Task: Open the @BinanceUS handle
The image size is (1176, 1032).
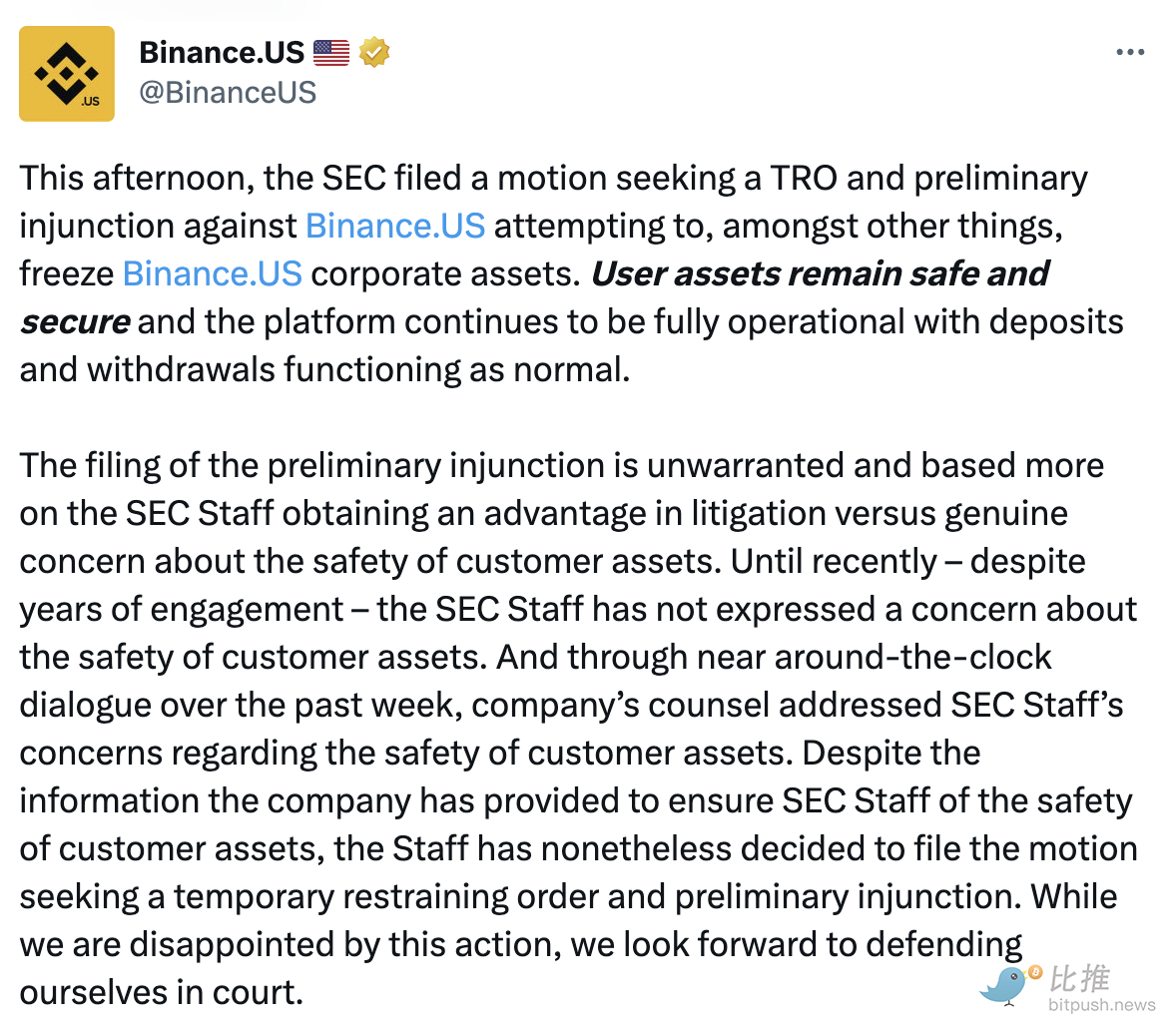Action: tap(228, 92)
